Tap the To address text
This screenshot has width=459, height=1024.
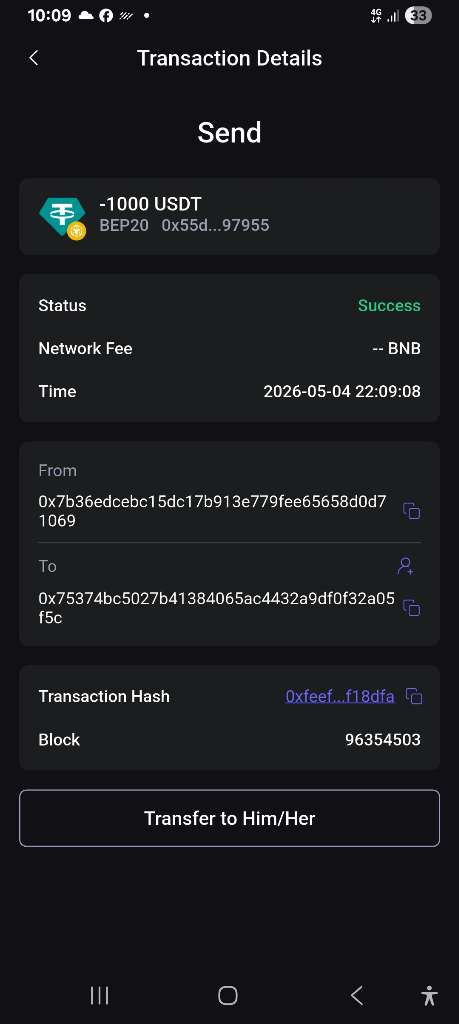click(x=216, y=608)
